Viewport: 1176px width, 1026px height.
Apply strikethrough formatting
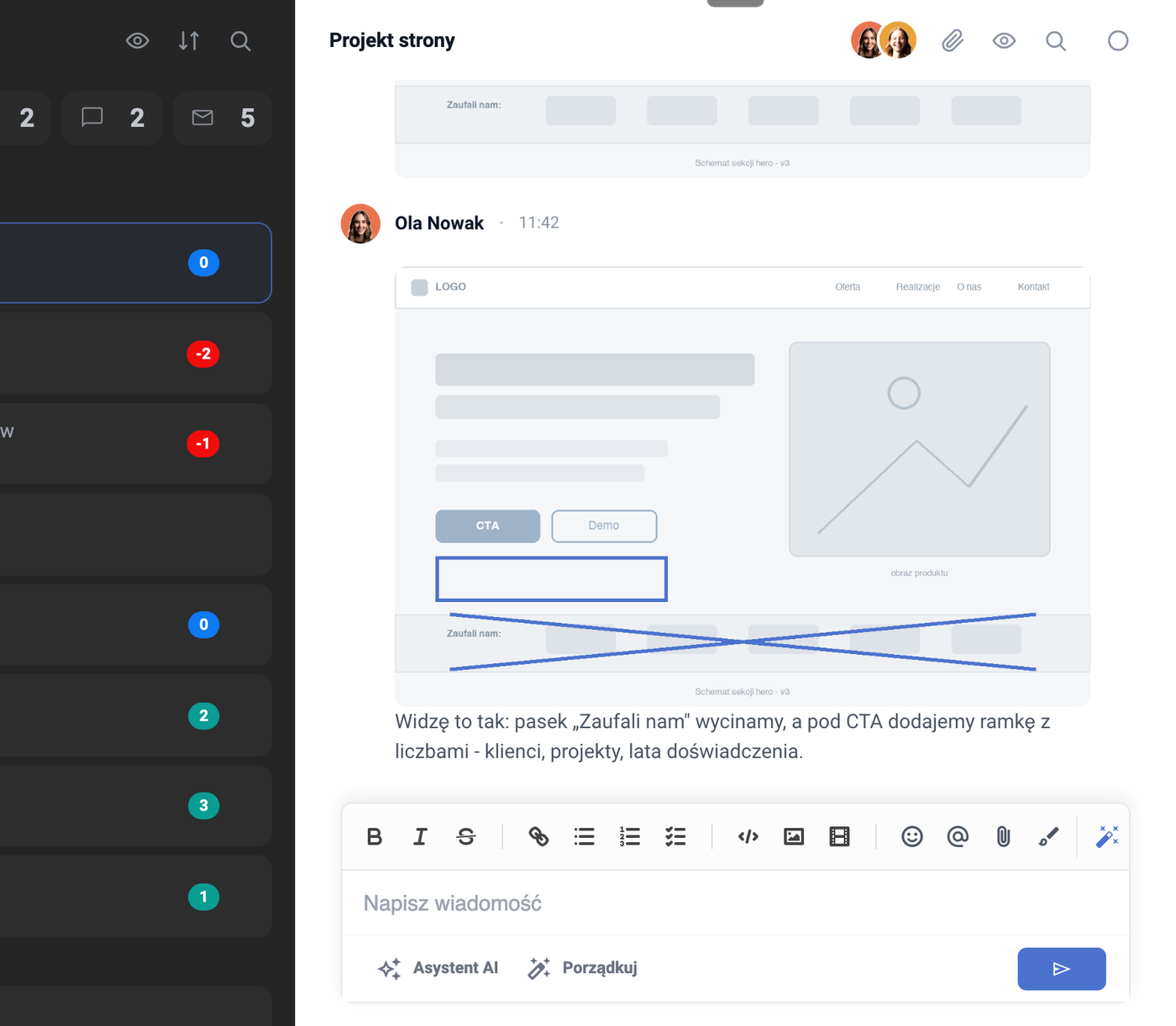(466, 836)
